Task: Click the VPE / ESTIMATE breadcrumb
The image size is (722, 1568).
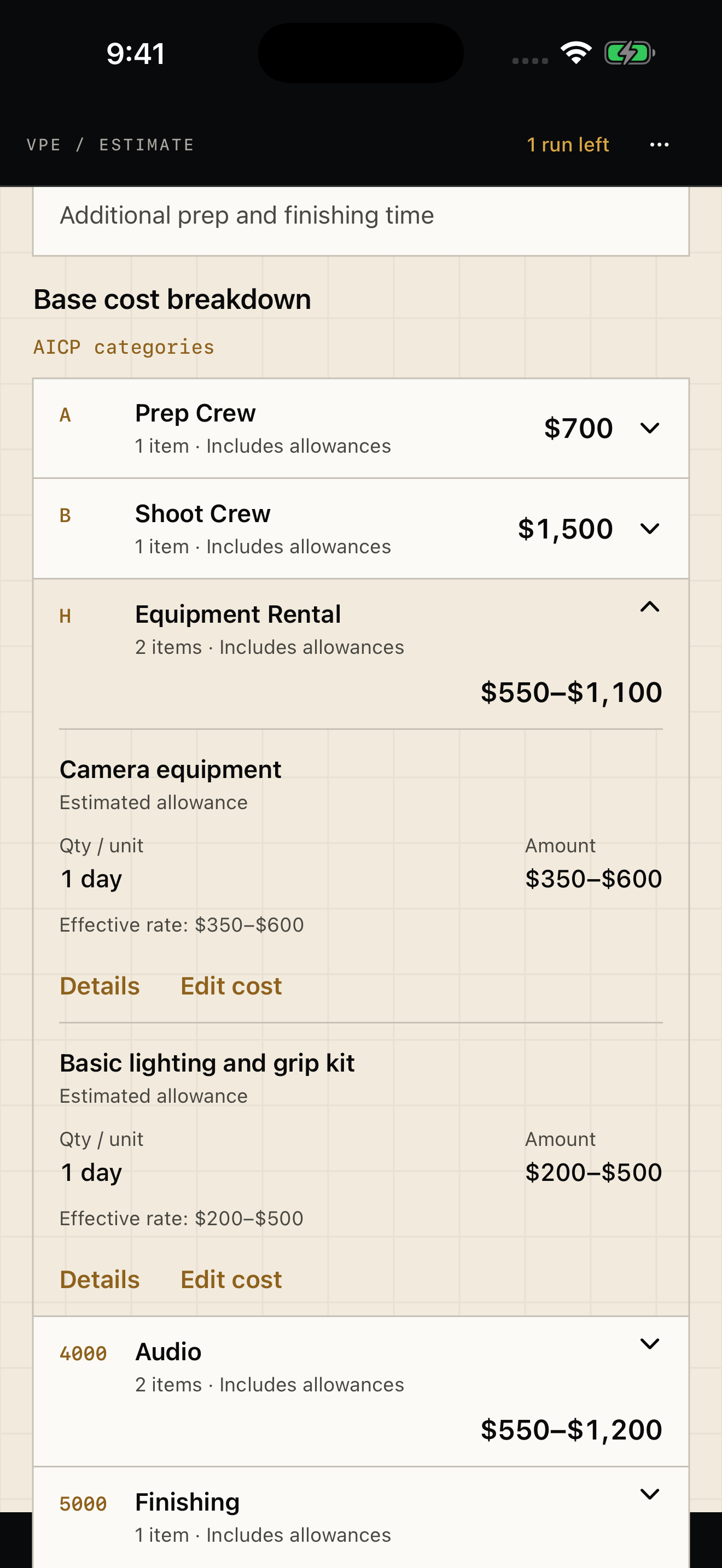Action: (x=110, y=145)
